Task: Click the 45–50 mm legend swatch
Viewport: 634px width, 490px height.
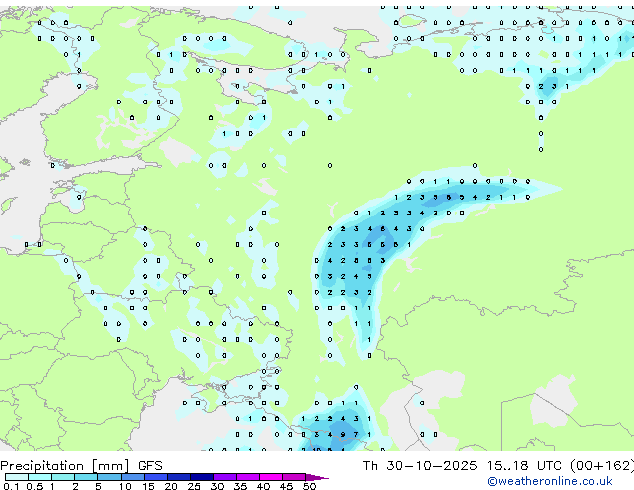Action: pos(294,477)
